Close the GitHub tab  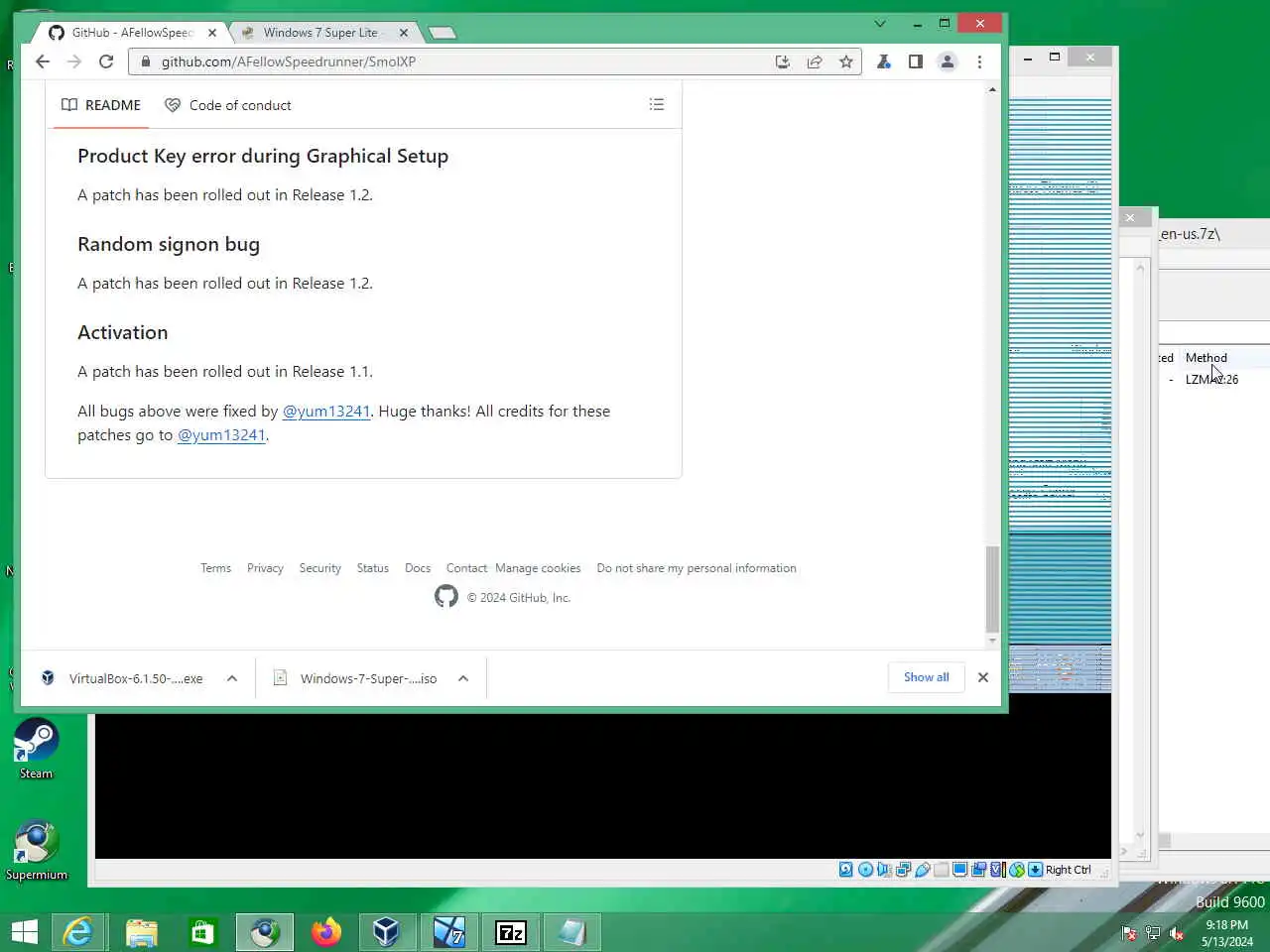pyautogui.click(x=211, y=33)
